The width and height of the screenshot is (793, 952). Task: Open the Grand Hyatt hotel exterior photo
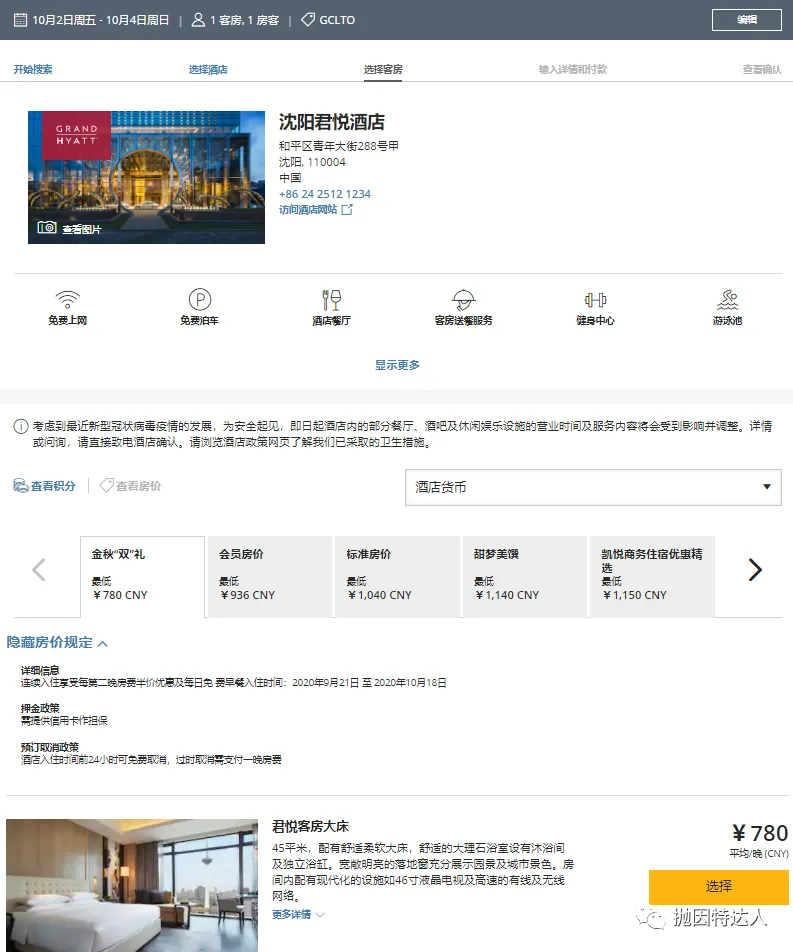click(x=146, y=177)
